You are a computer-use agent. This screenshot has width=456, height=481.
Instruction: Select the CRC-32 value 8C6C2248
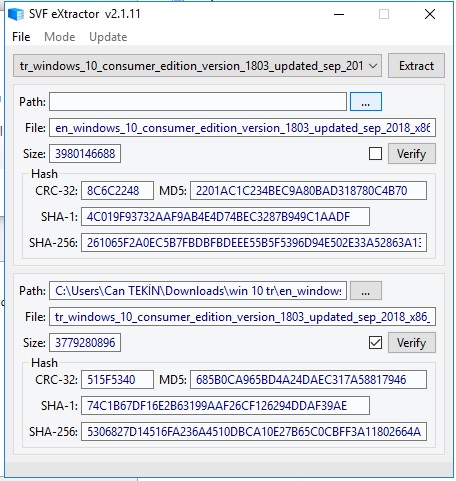point(117,191)
